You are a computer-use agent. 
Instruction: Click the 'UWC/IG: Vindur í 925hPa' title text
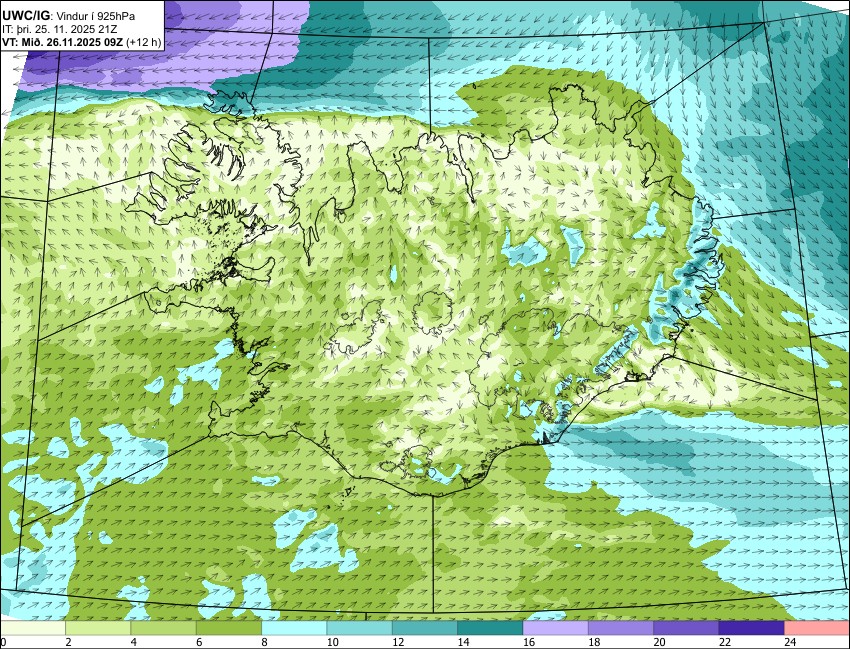(x=68, y=16)
